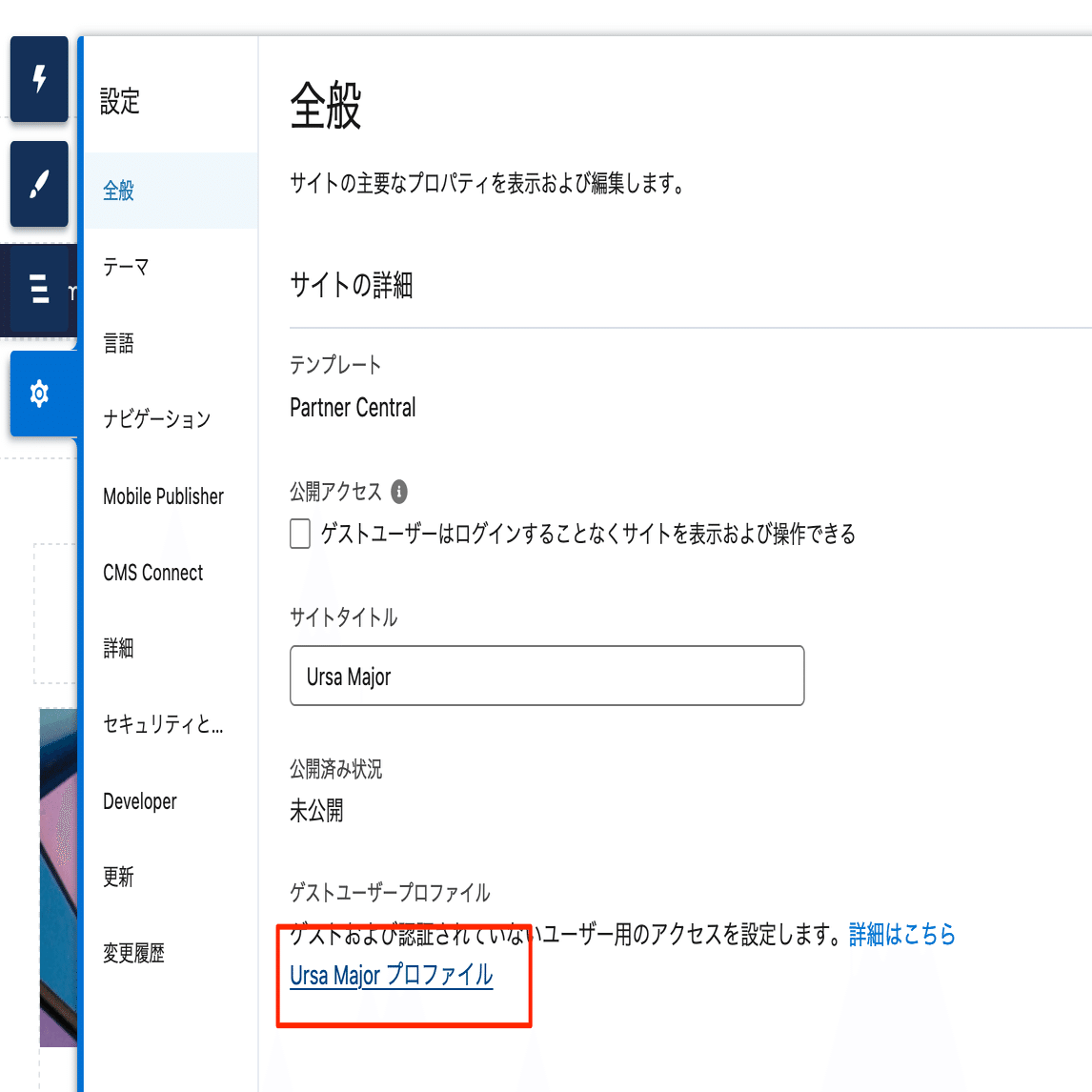Click the サイトの詳細 section heading

tap(351, 286)
